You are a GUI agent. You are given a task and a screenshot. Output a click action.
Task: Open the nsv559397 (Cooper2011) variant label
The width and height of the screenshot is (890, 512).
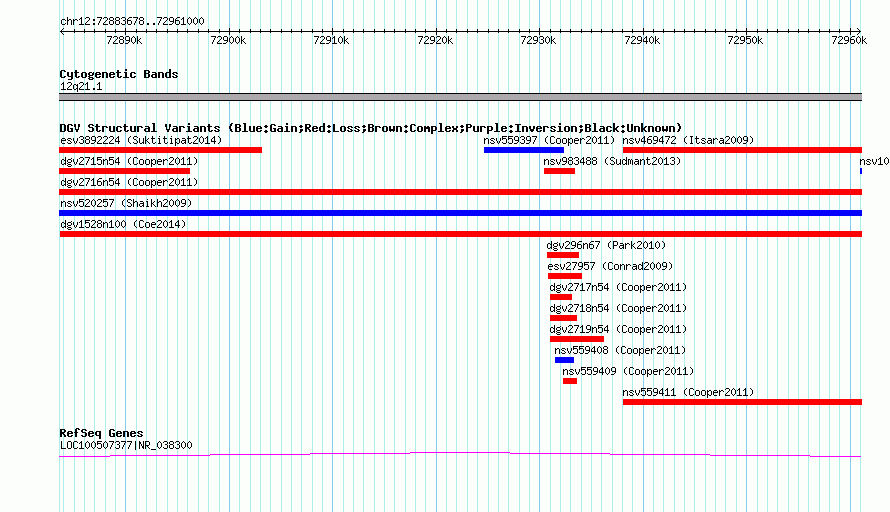[549, 140]
